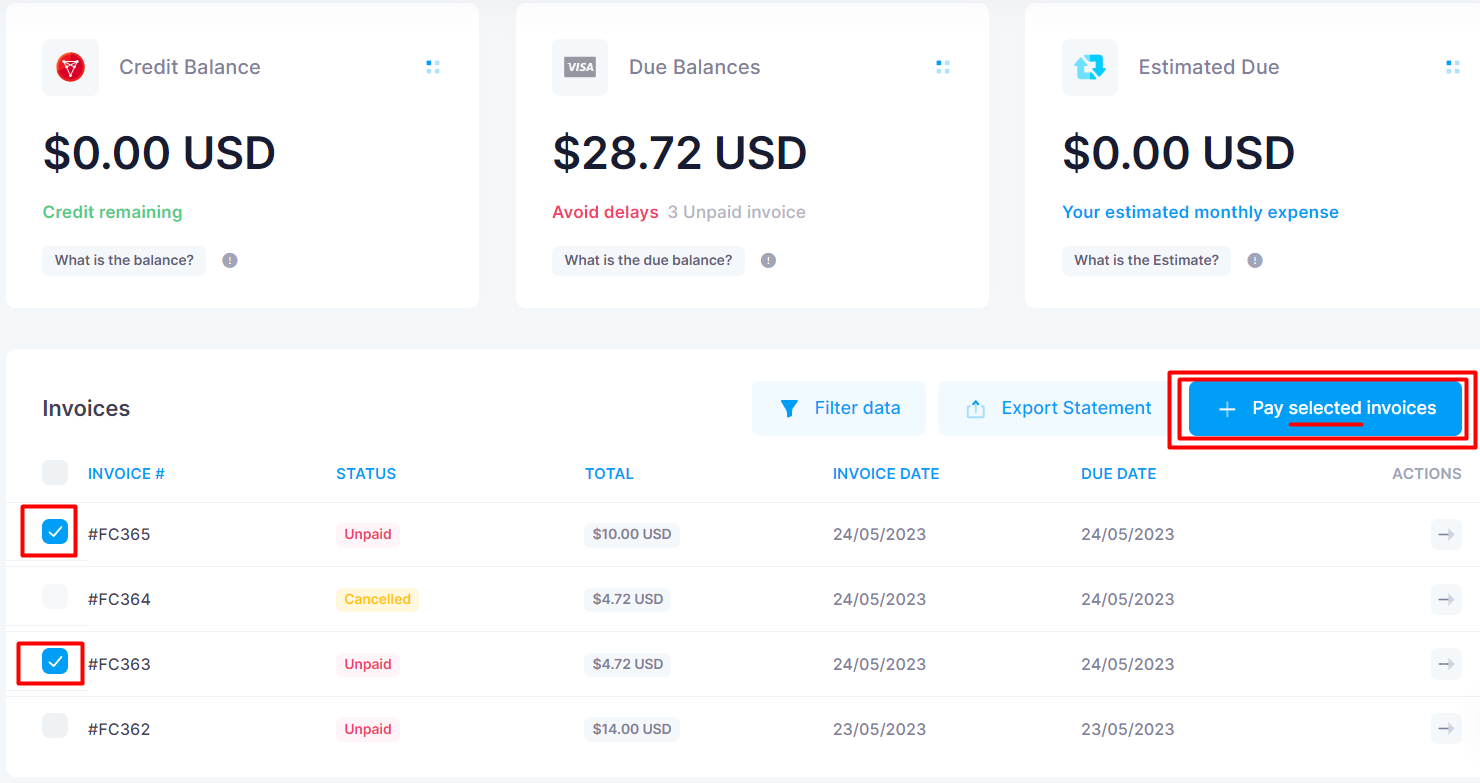Viewport: 1480px width, 783px height.
Task: Click Export Statement button
Action: coord(1057,408)
